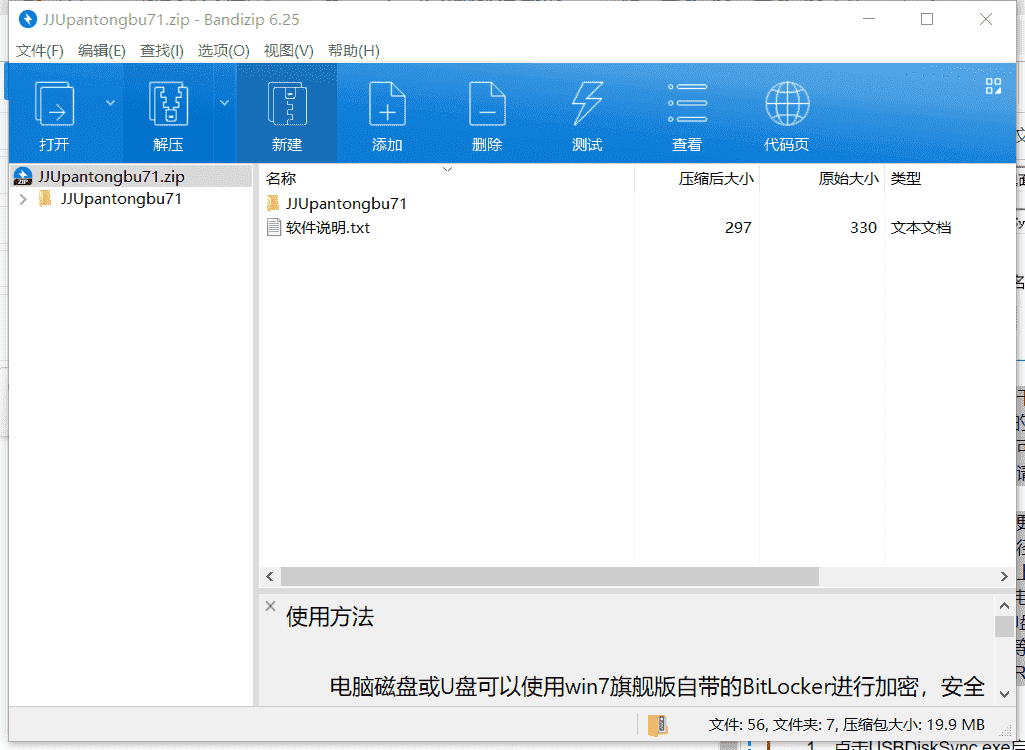Click the right arrow of the horizontal scrollbar
This screenshot has width=1025, height=750.
1004,576
